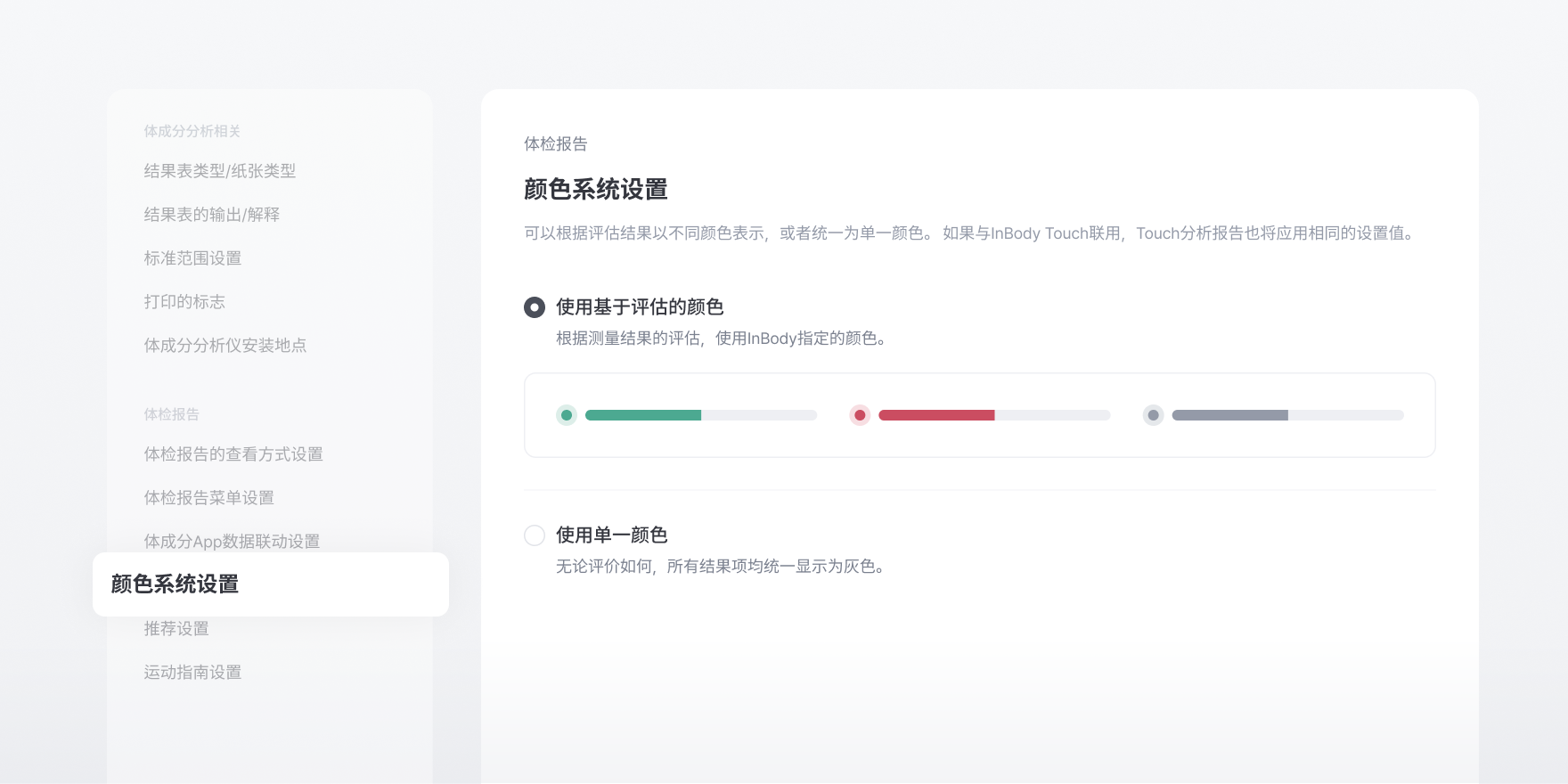The image size is (1568, 784).
Task: Click the 使用单一颜色 option label
Action: pos(612,535)
